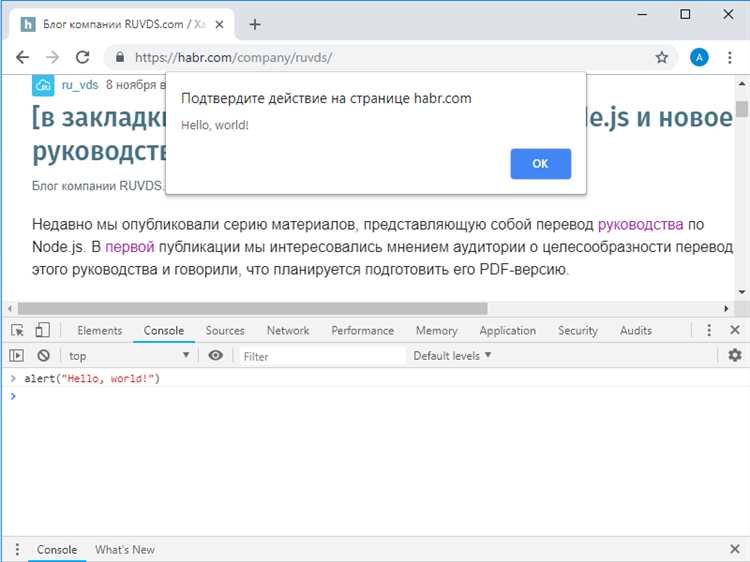This screenshot has width=750, height=562.
Task: Switch to the Console panel tab
Action: click(x=164, y=331)
